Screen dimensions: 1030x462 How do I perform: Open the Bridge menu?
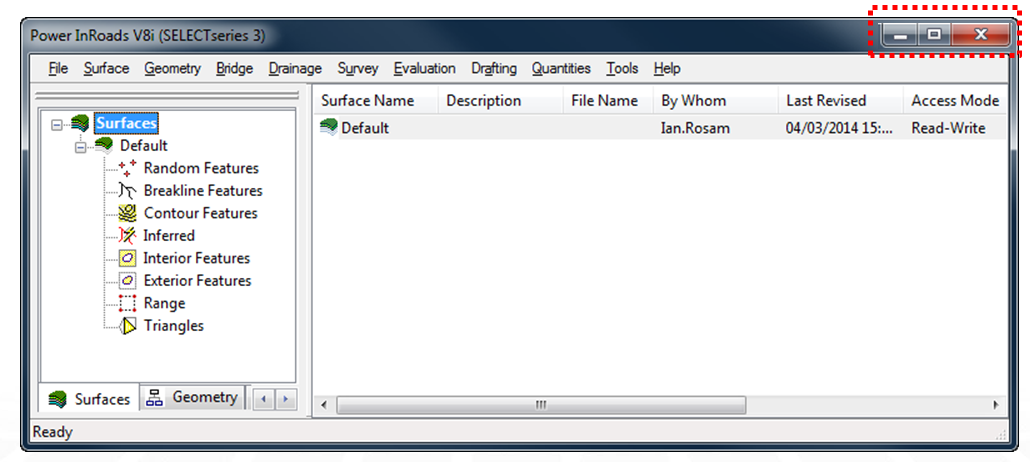[235, 68]
